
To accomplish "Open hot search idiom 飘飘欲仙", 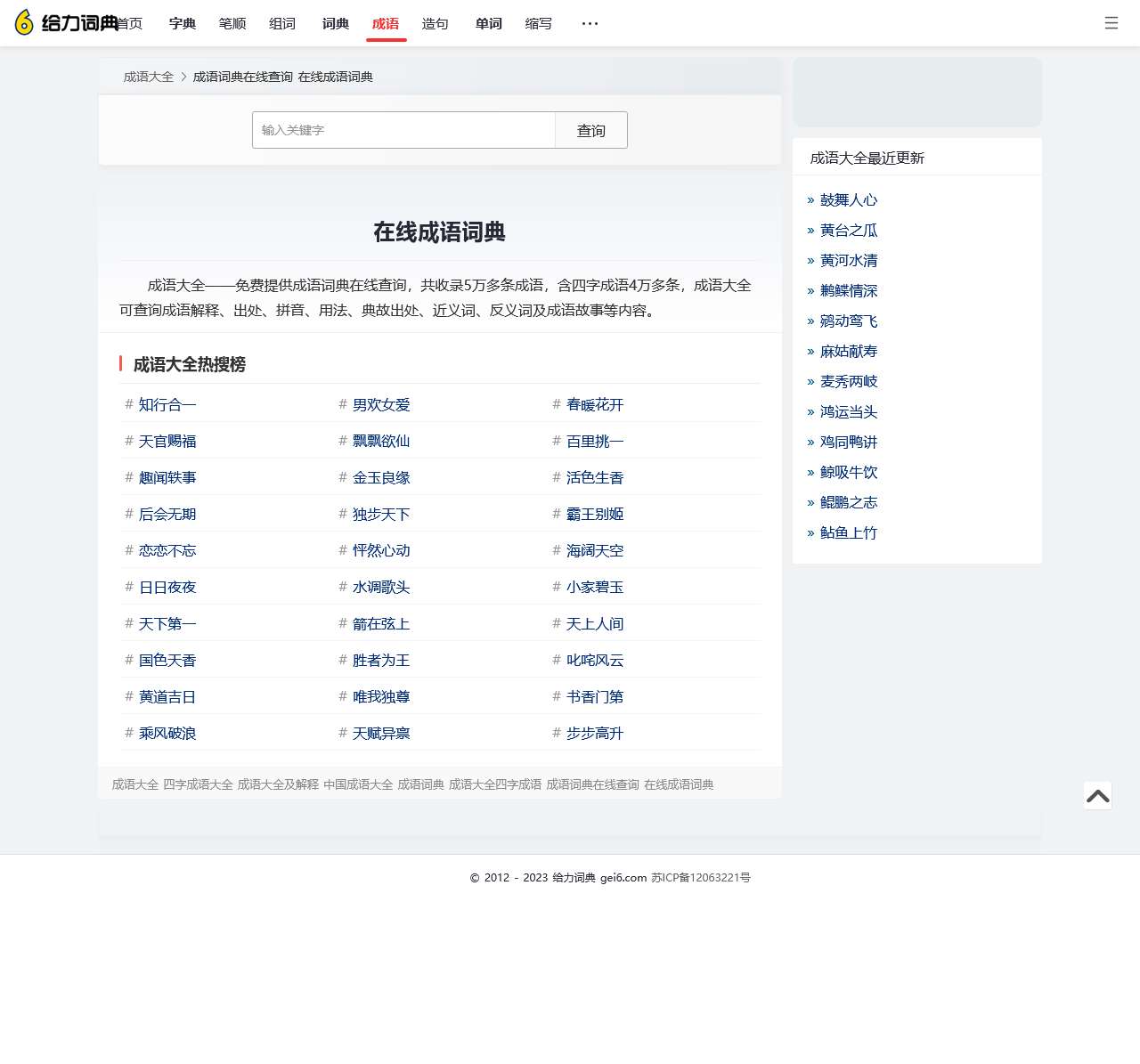I will (381, 441).
